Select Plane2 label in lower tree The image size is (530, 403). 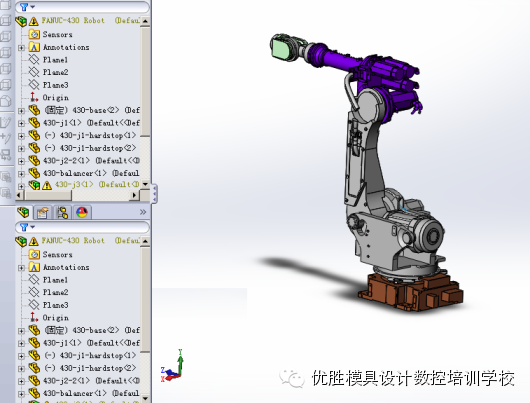click(55, 292)
